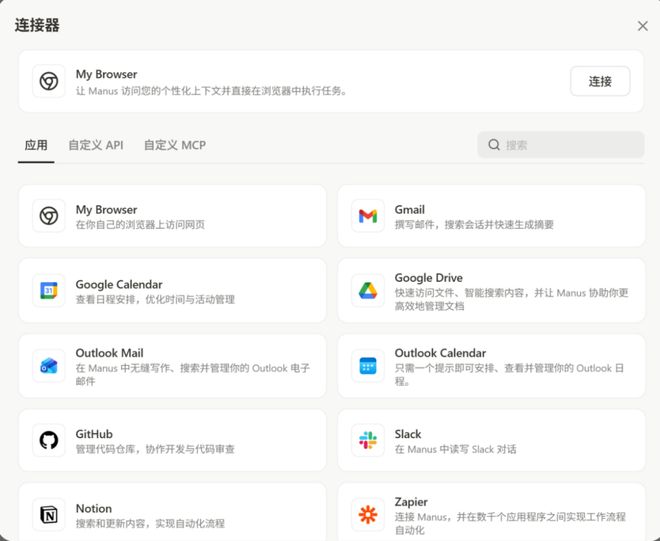This screenshot has width=660, height=541.
Task: Close the 连接器 dialog
Action: [x=643, y=26]
